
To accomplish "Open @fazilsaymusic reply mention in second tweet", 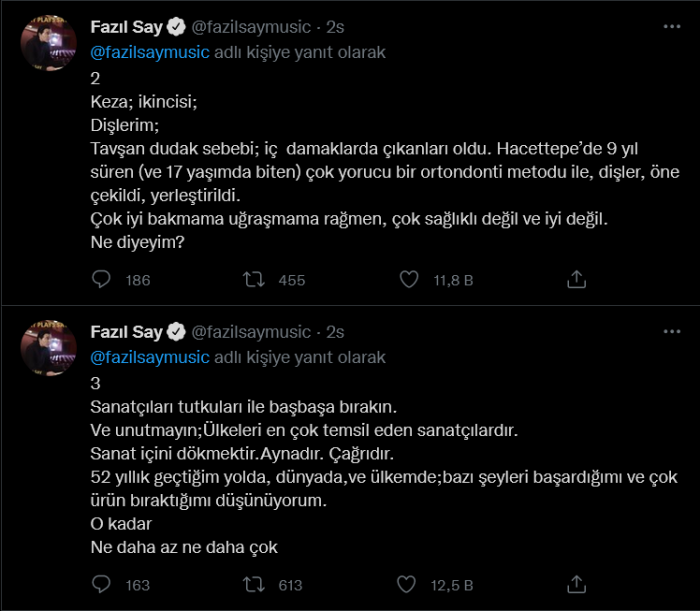I will click(x=150, y=357).
